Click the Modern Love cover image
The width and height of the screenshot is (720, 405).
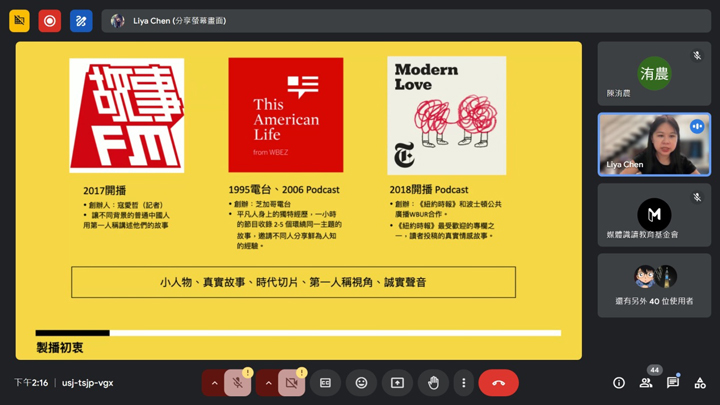(447, 115)
